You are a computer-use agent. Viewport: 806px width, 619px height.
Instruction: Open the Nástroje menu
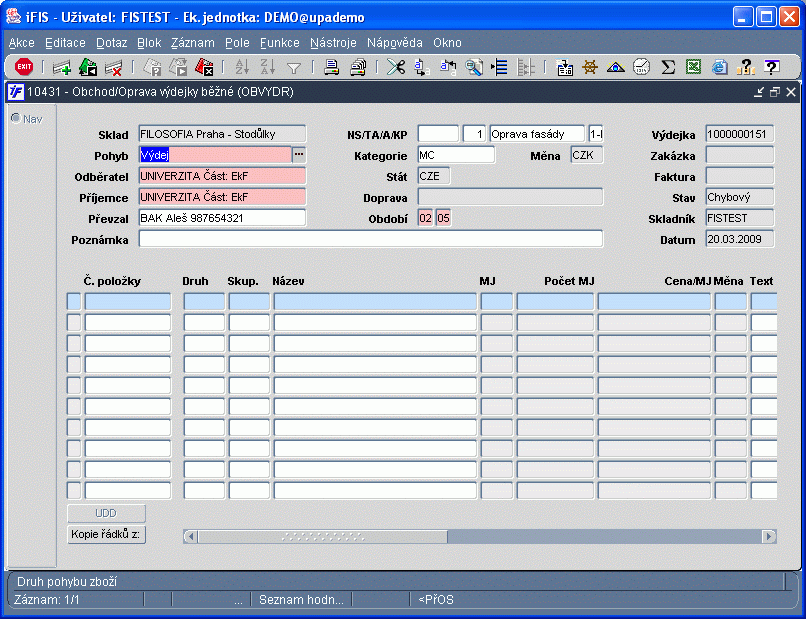(x=333, y=43)
